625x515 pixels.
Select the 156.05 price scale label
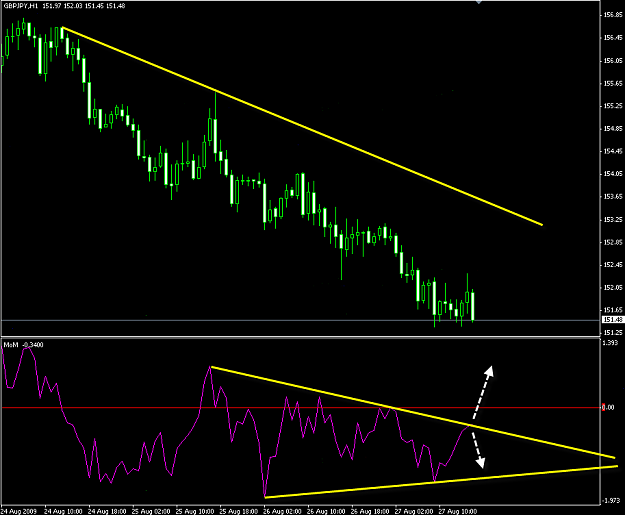[613, 61]
